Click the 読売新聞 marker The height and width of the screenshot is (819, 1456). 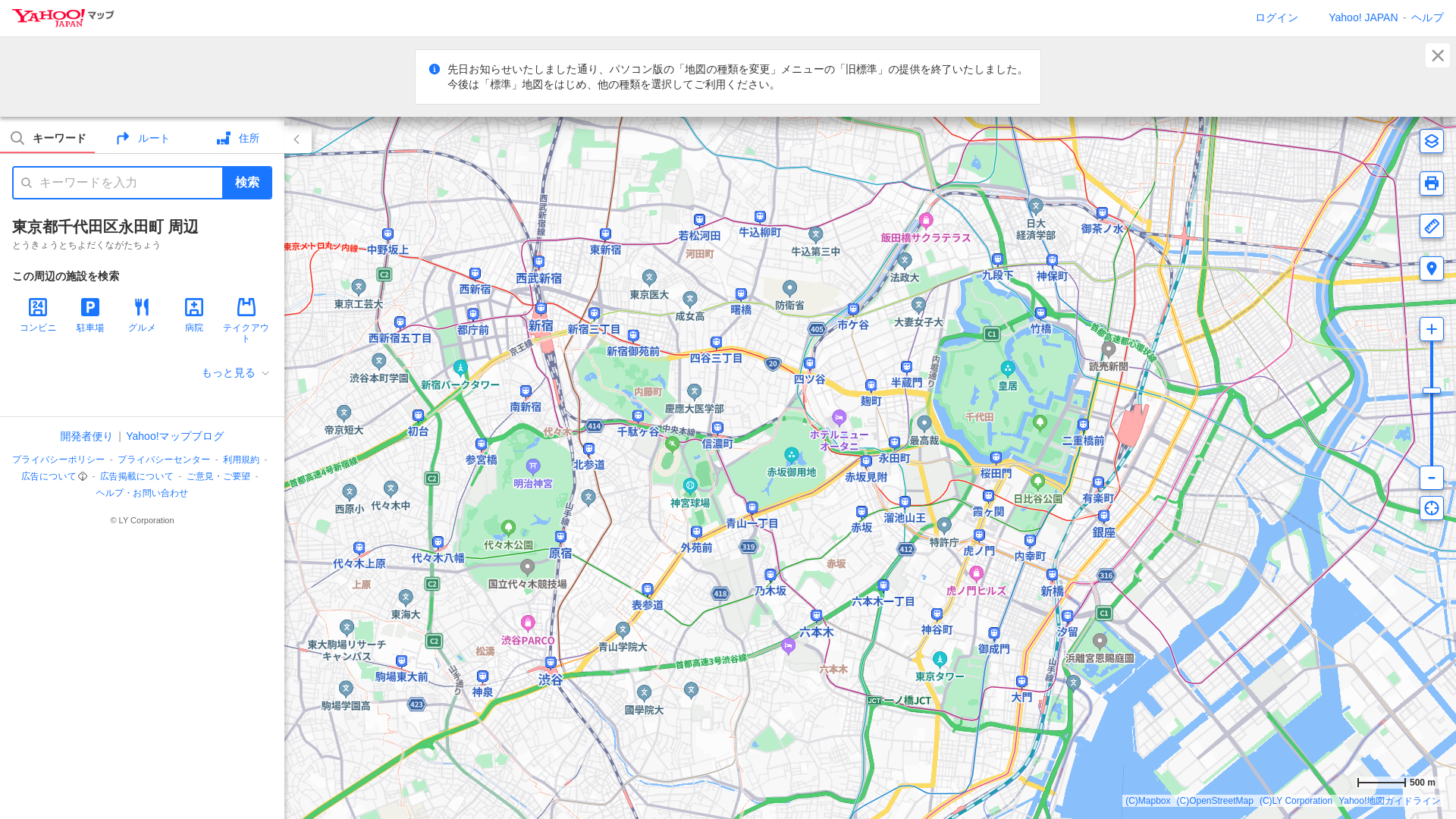1108,350
